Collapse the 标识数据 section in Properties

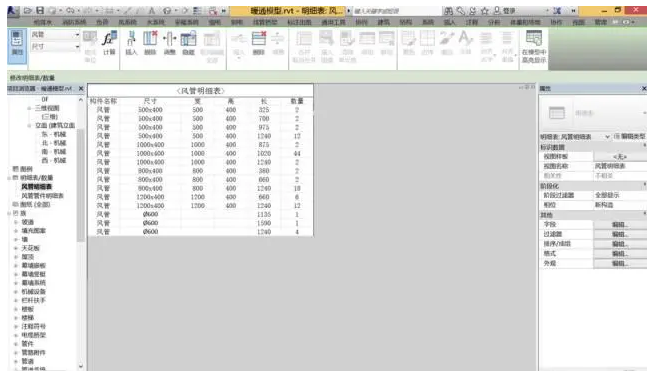tap(645, 146)
